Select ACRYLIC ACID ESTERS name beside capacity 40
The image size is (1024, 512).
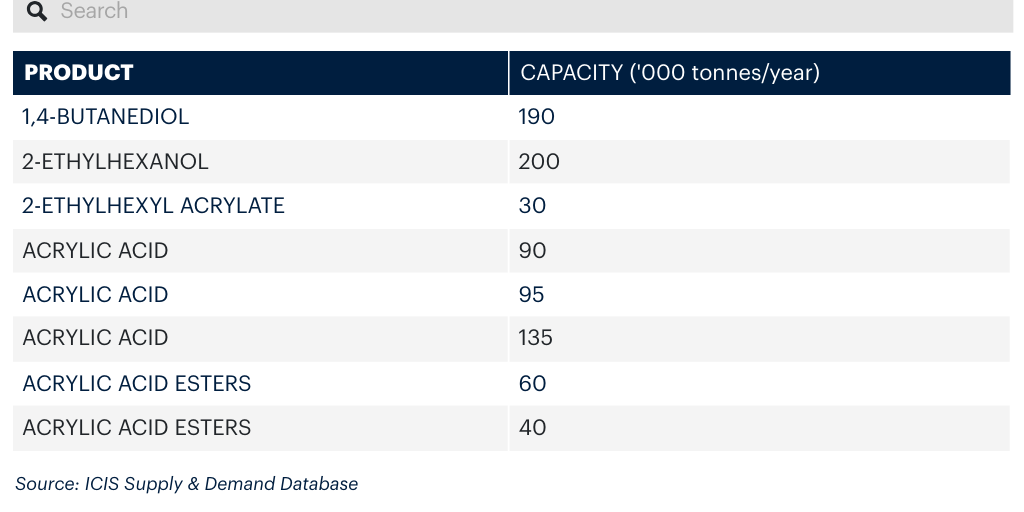(x=136, y=428)
